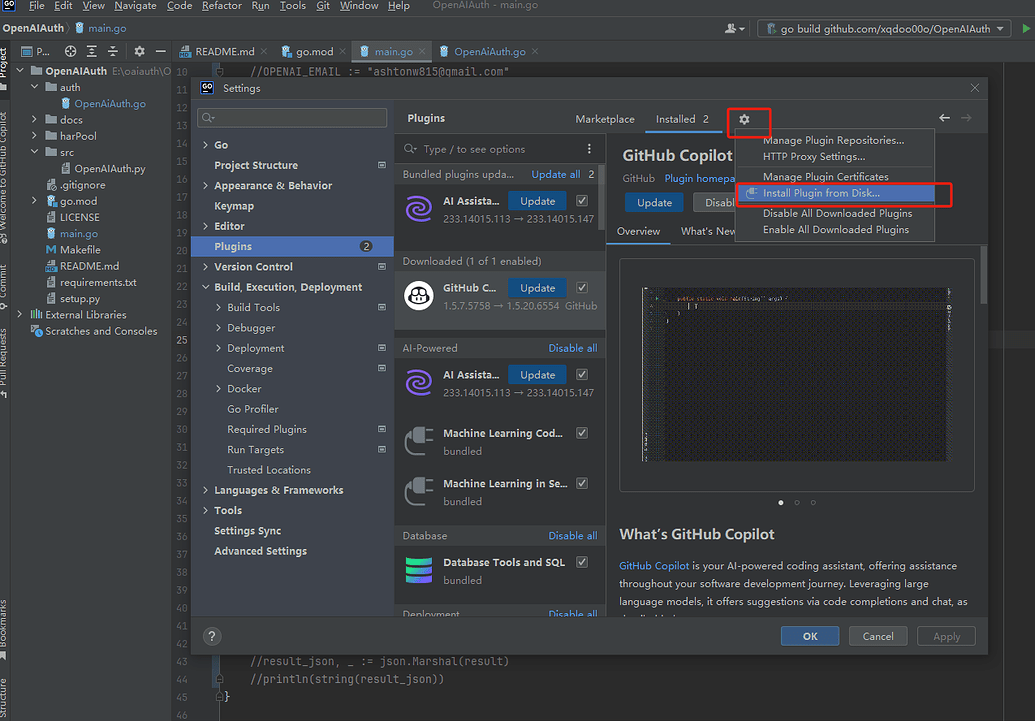Click the Select Opened File target icon
The image size is (1035, 721).
[x=71, y=52]
